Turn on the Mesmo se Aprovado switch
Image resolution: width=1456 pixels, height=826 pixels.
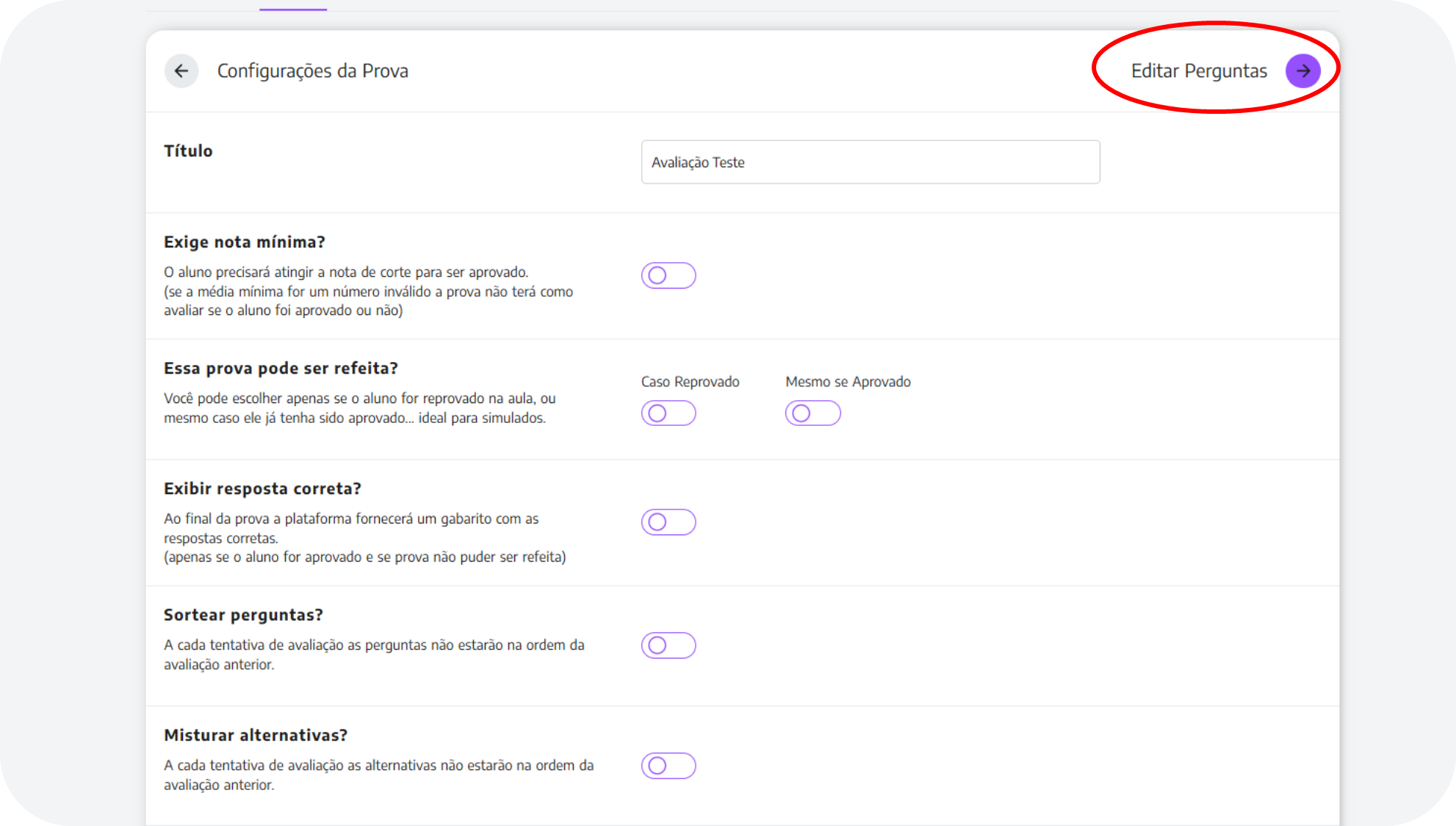point(812,413)
